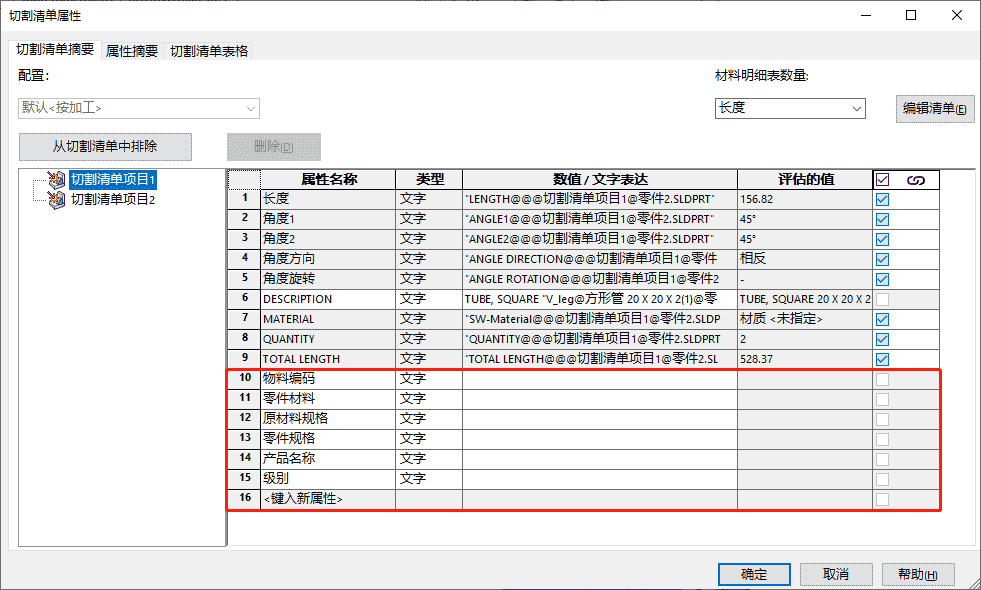Click the evaluated value 528.37
This screenshot has width=981, height=590.
(x=805, y=359)
